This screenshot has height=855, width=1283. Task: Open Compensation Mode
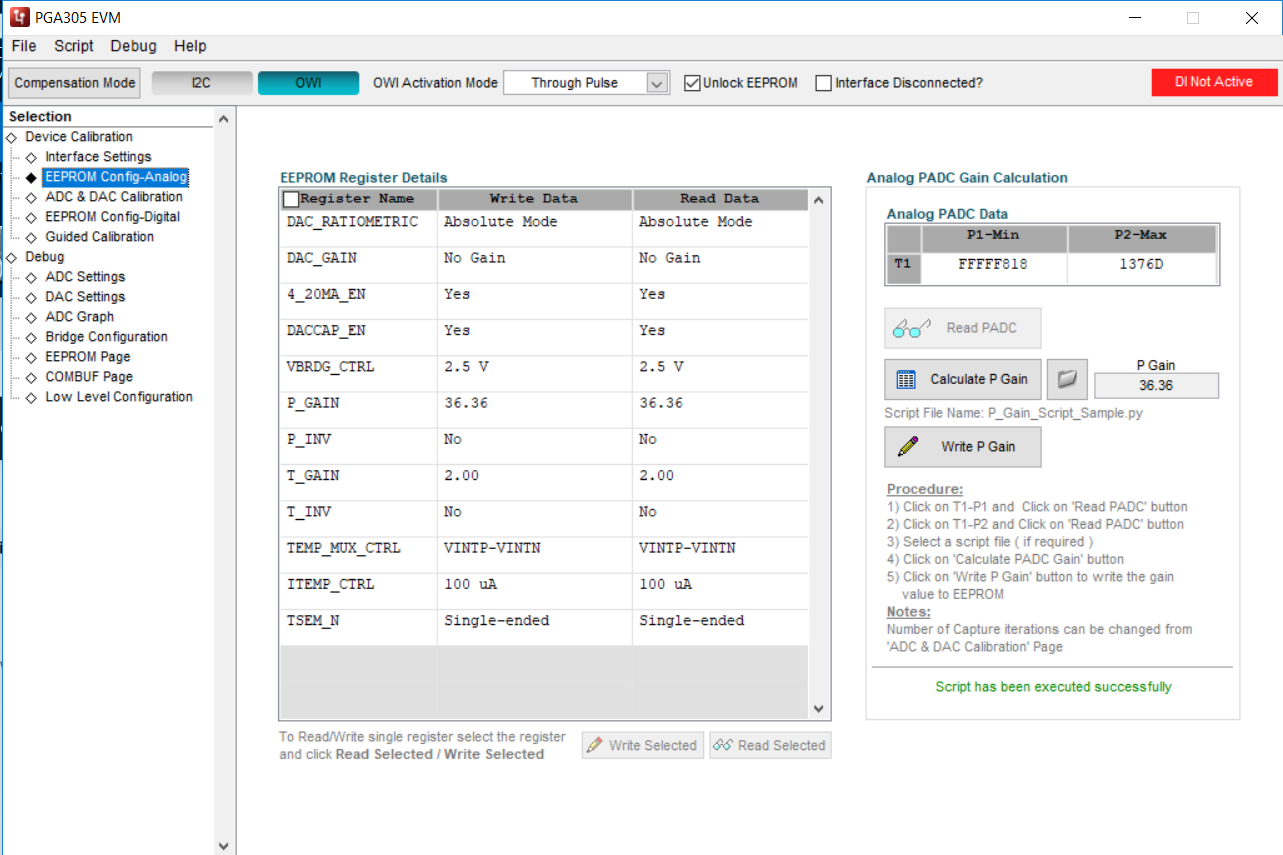click(75, 83)
